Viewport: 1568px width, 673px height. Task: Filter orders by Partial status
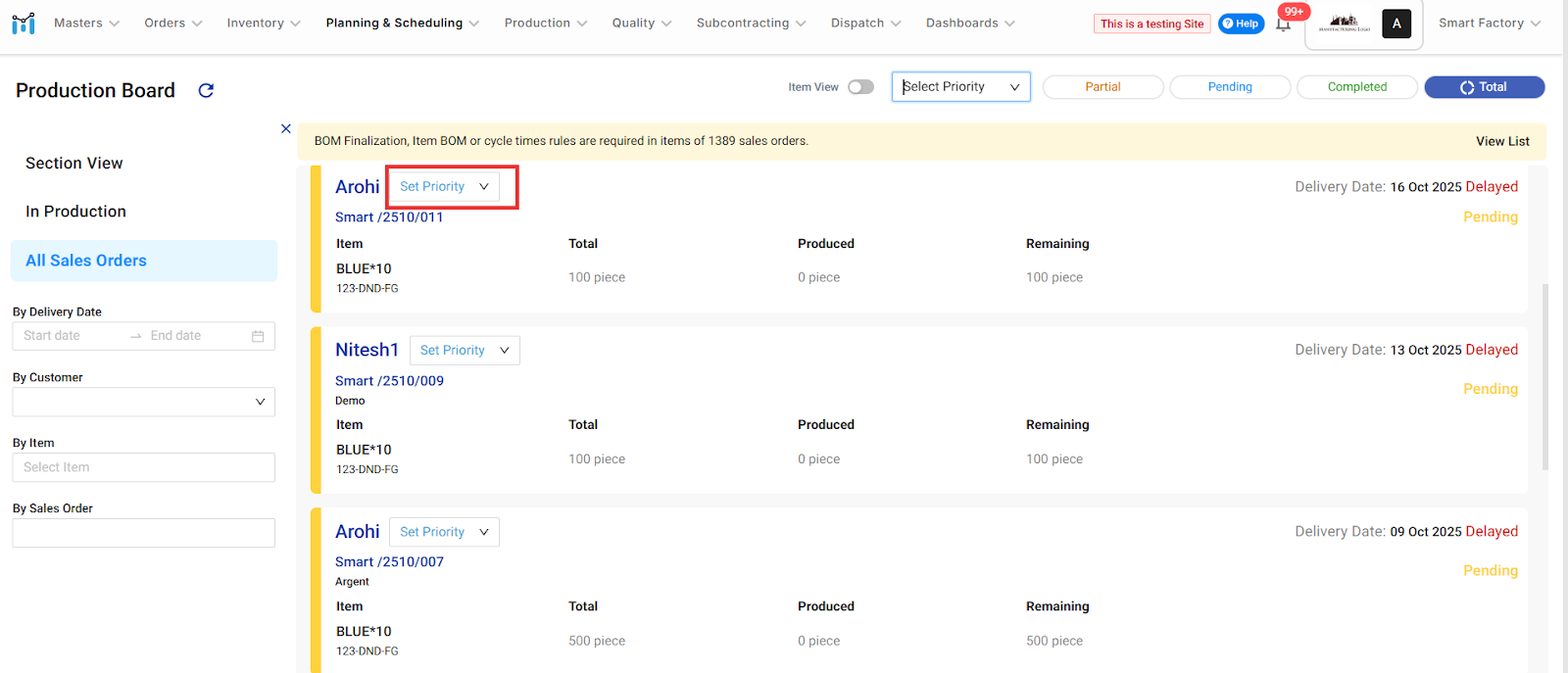coord(1102,87)
